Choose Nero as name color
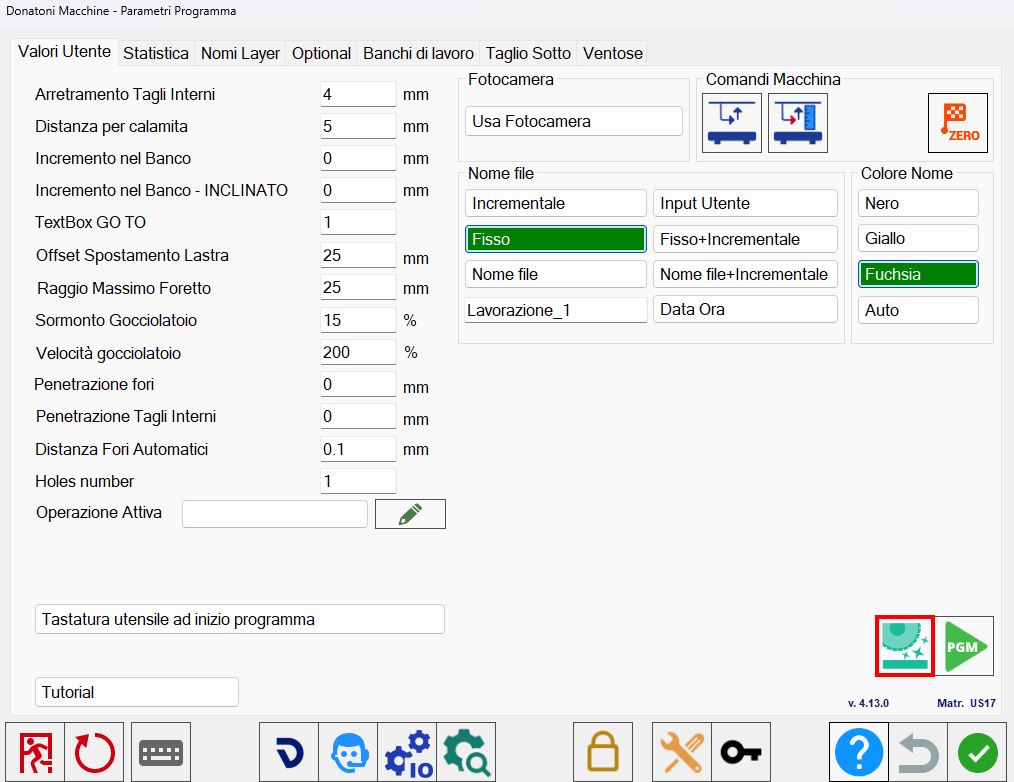This screenshot has width=1014, height=782. (x=918, y=203)
